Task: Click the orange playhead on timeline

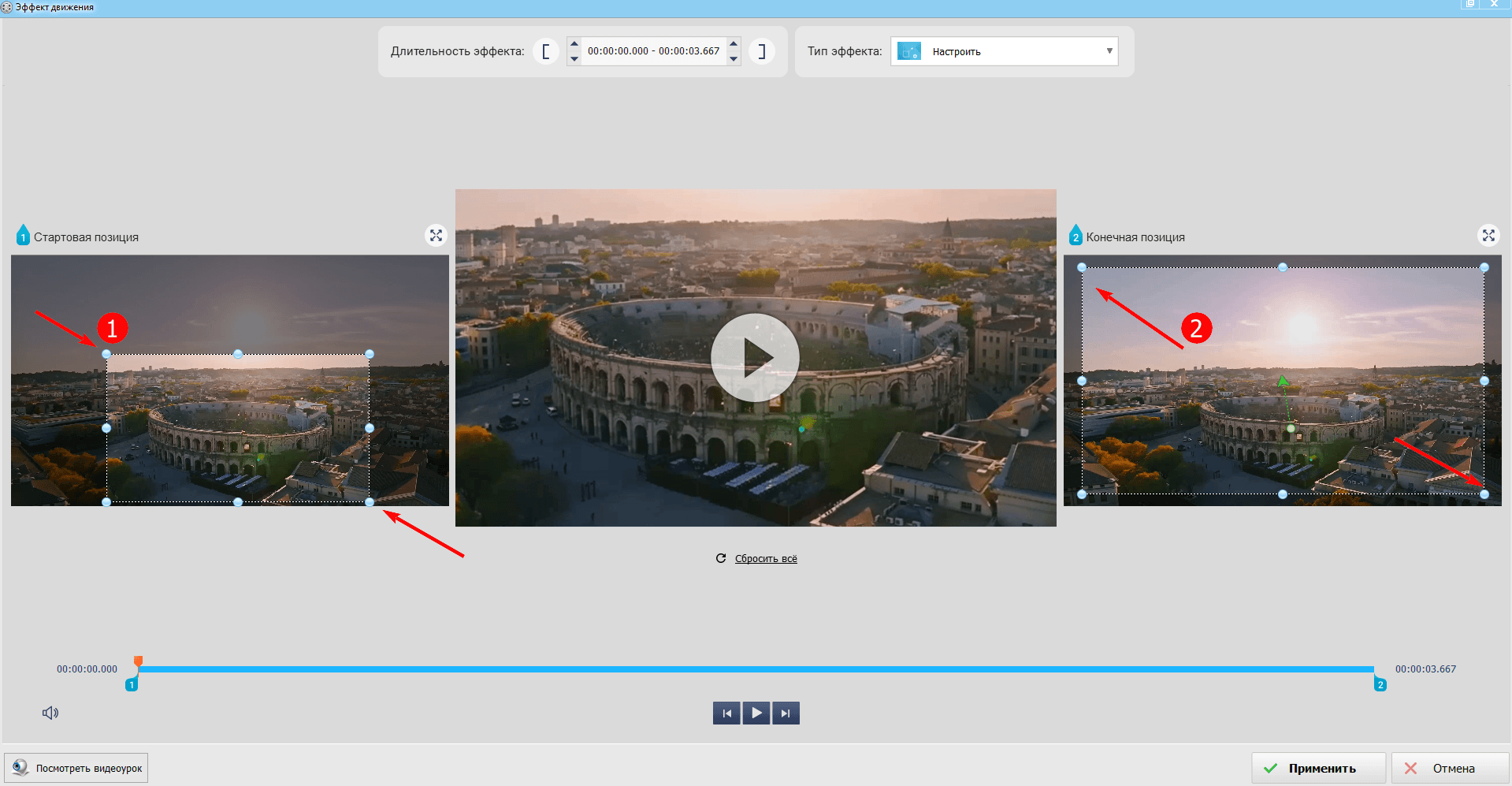Action: (138, 661)
